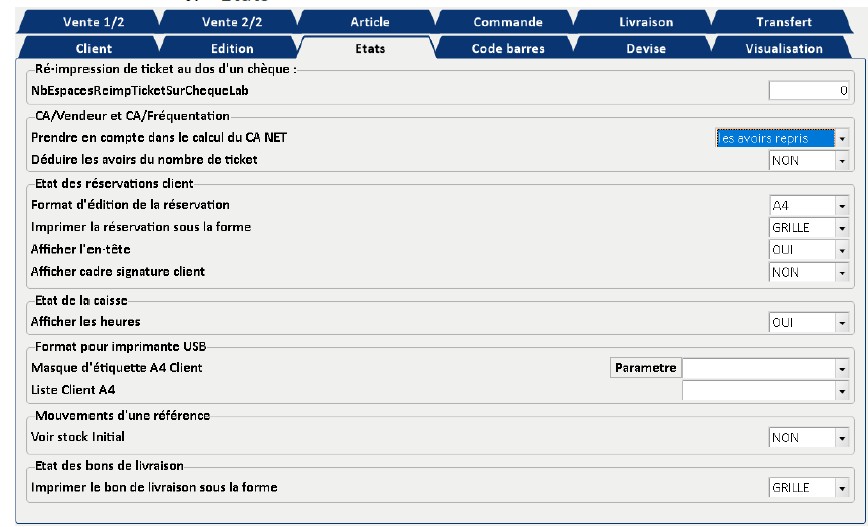Open the Liste Client A4 dropdown

click(842, 390)
